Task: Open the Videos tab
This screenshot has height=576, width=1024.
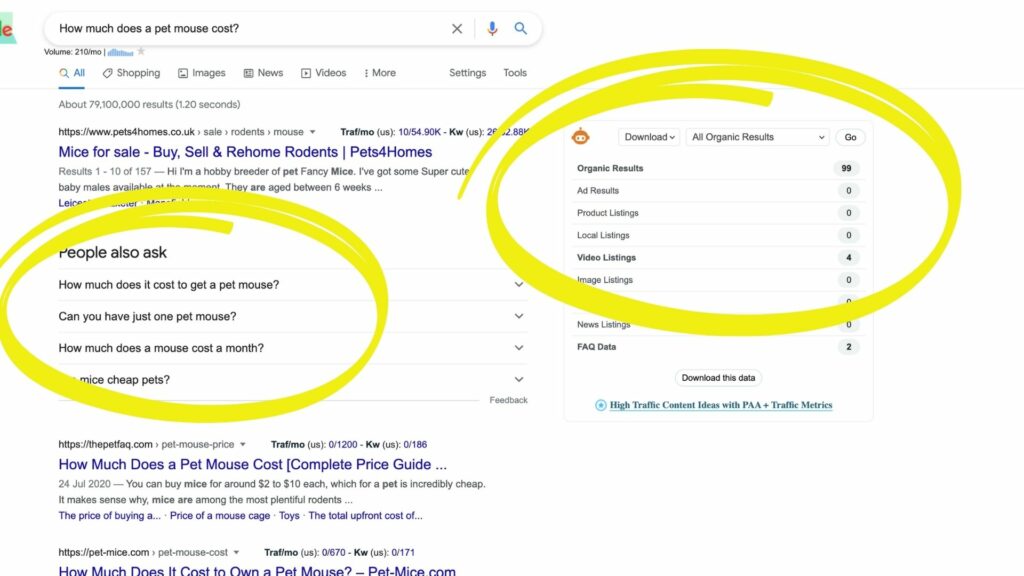Action: [323, 73]
